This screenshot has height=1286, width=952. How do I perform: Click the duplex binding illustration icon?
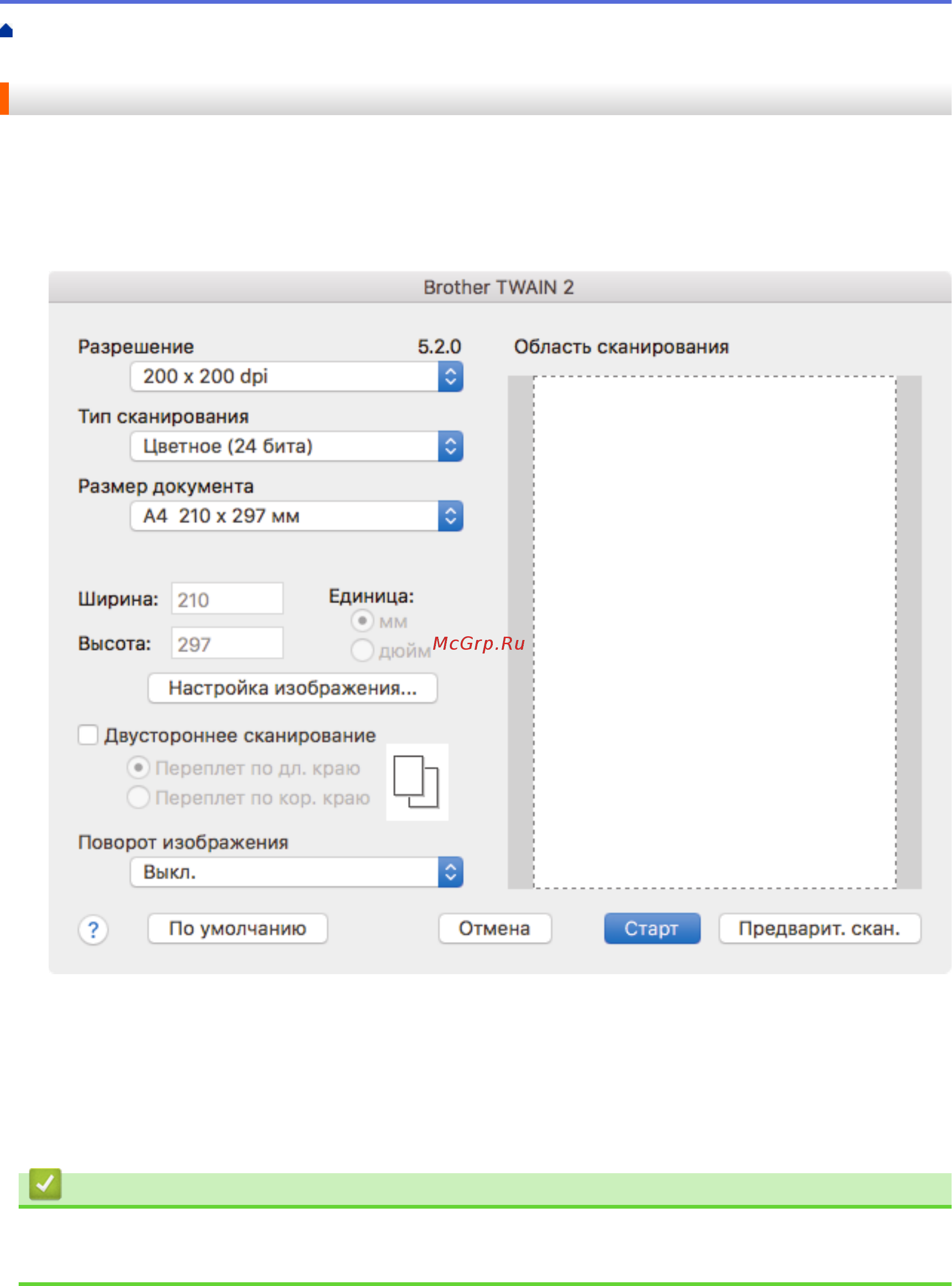click(x=417, y=781)
